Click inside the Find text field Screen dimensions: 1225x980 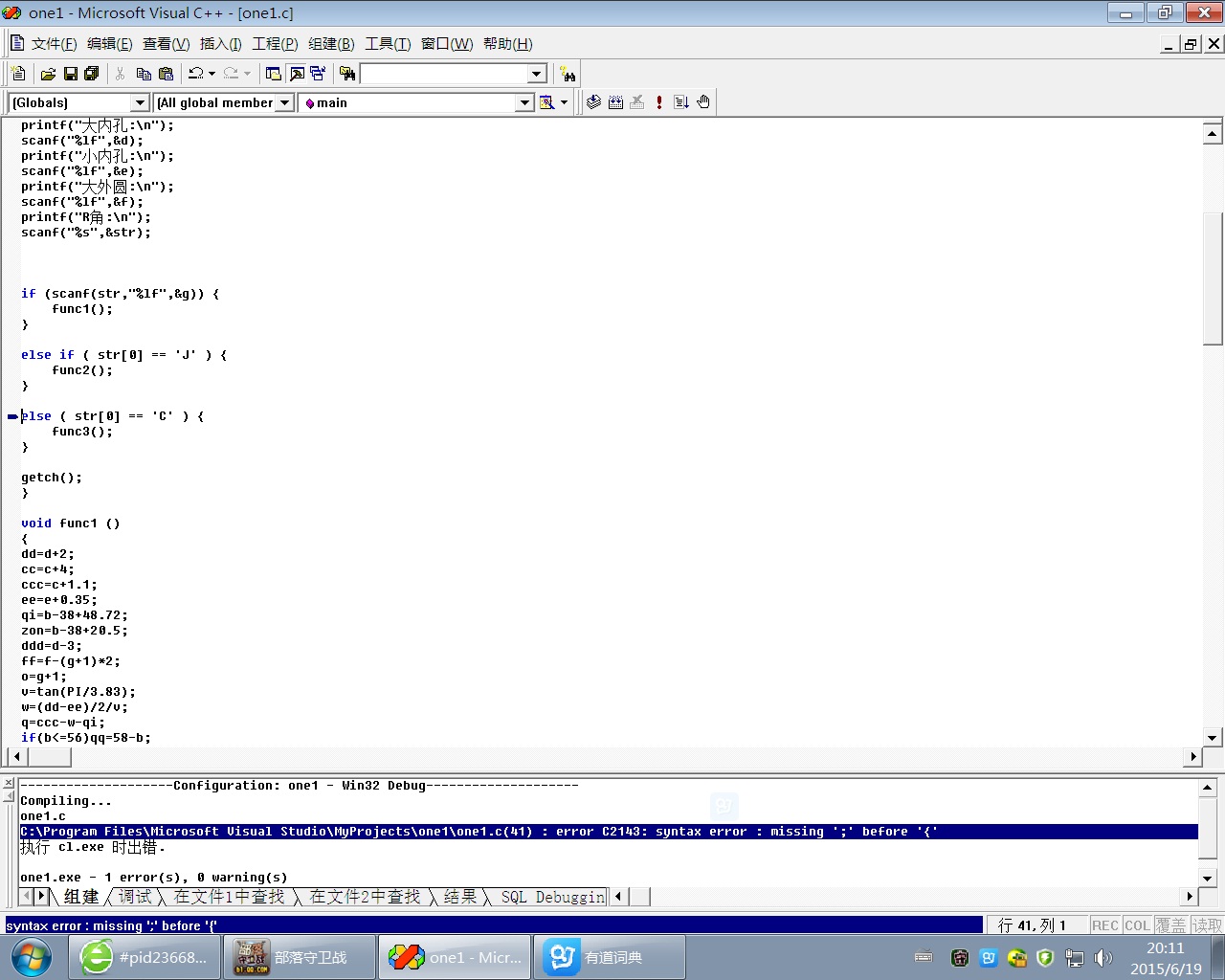444,74
